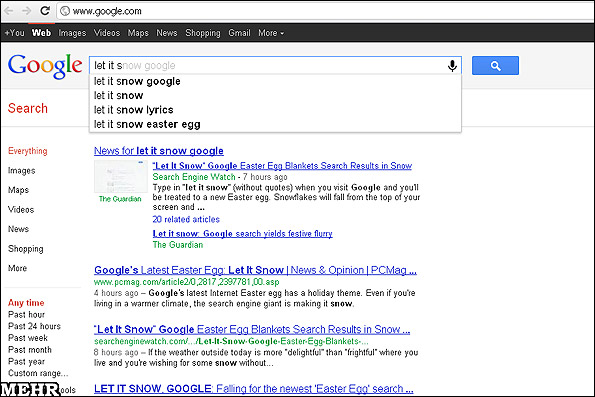Open Custom range date filter
595x397 pixels.
coord(38,373)
